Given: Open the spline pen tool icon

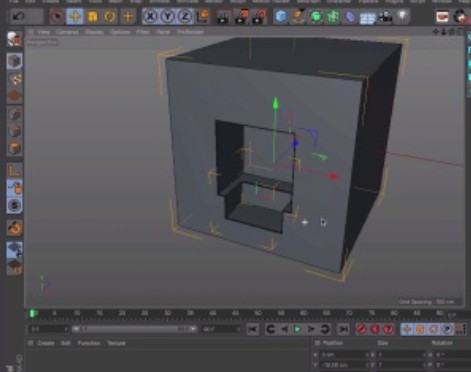Looking at the screenshot, I should (298, 16).
